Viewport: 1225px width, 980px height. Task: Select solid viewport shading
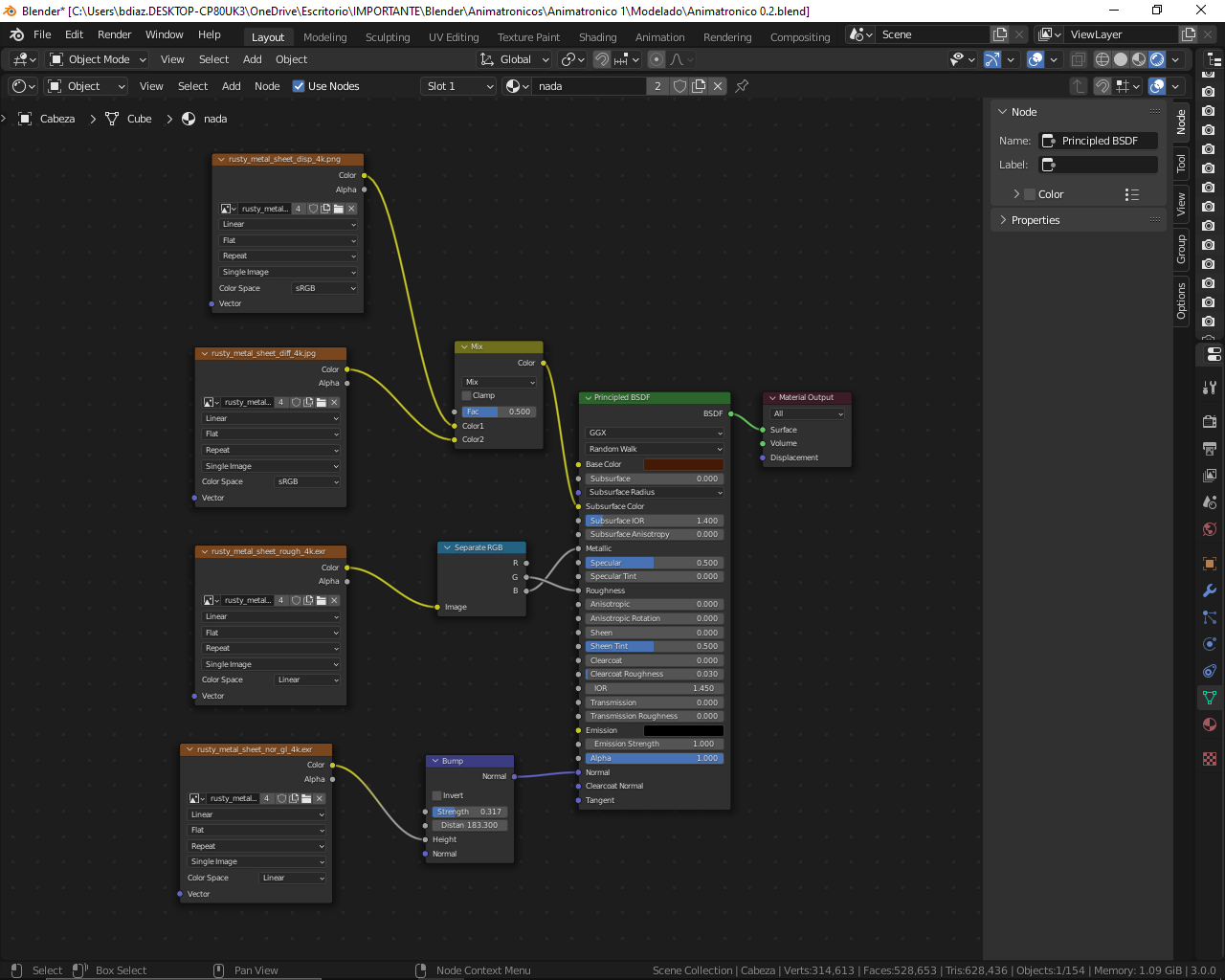(x=1121, y=59)
